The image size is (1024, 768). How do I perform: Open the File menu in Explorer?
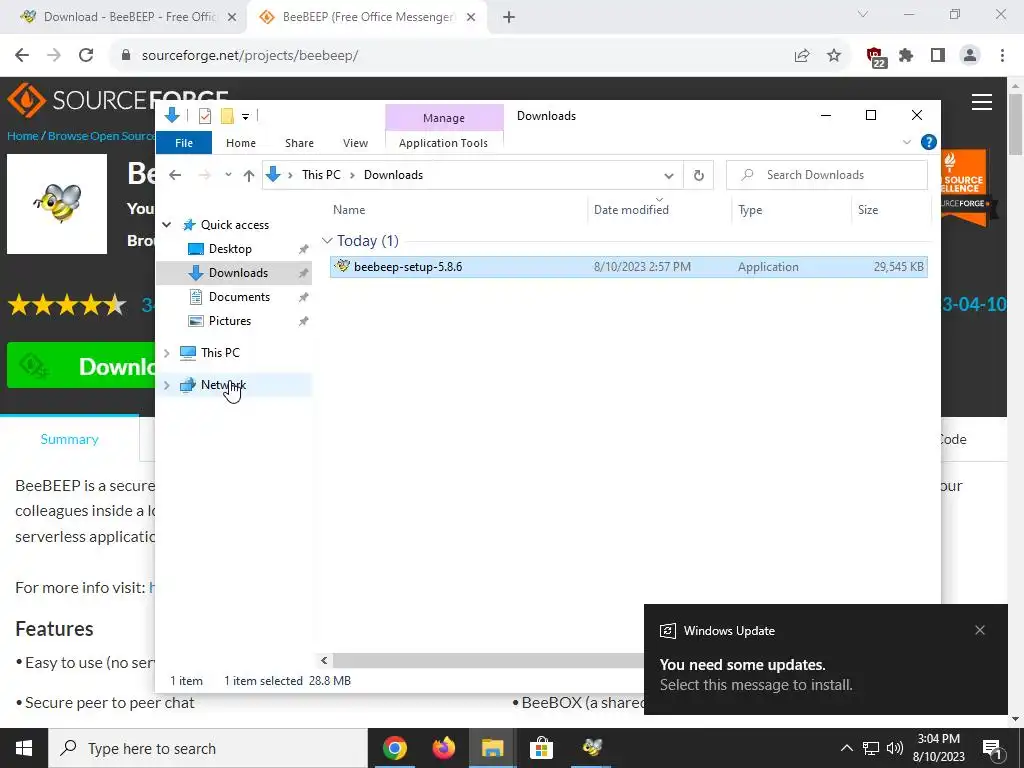tap(184, 143)
